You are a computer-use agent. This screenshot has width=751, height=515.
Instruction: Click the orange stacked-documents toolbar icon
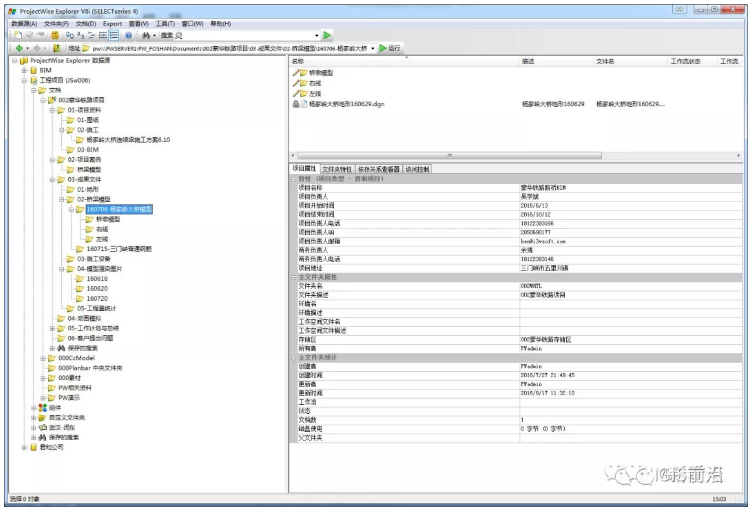(x=55, y=35)
